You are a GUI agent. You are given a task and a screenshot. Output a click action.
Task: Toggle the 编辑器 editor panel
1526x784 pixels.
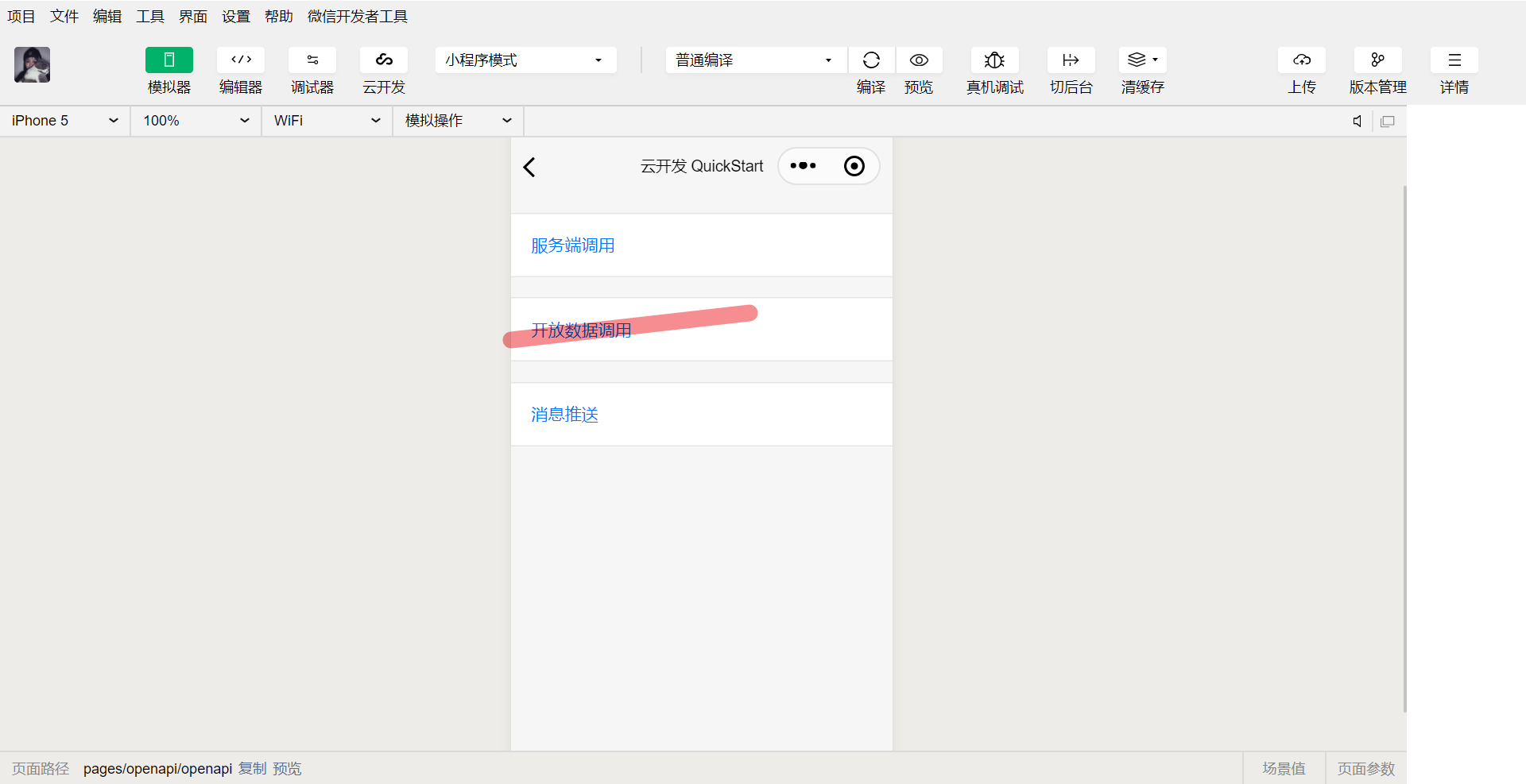click(x=241, y=60)
